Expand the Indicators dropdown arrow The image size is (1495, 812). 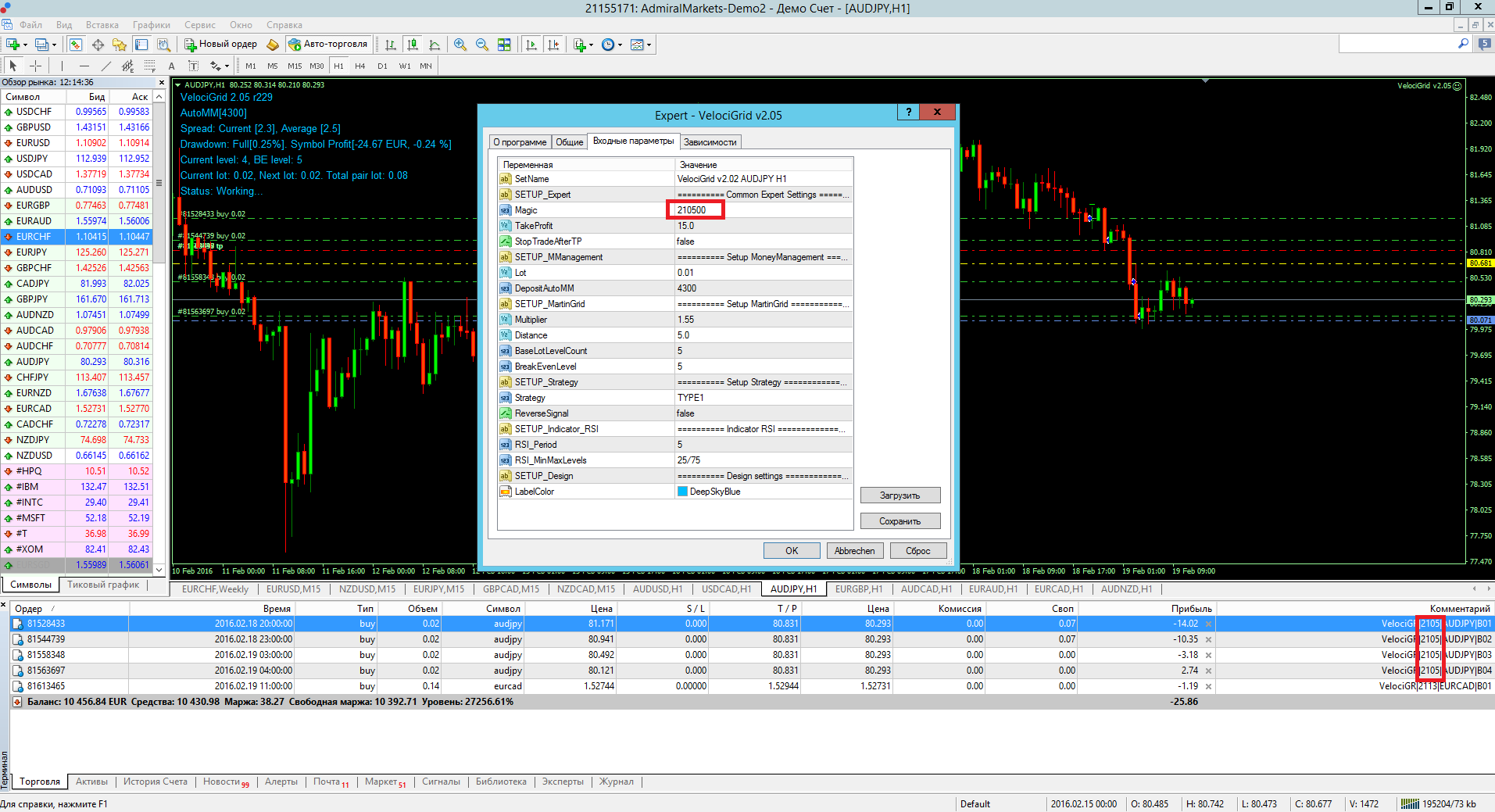tap(591, 45)
